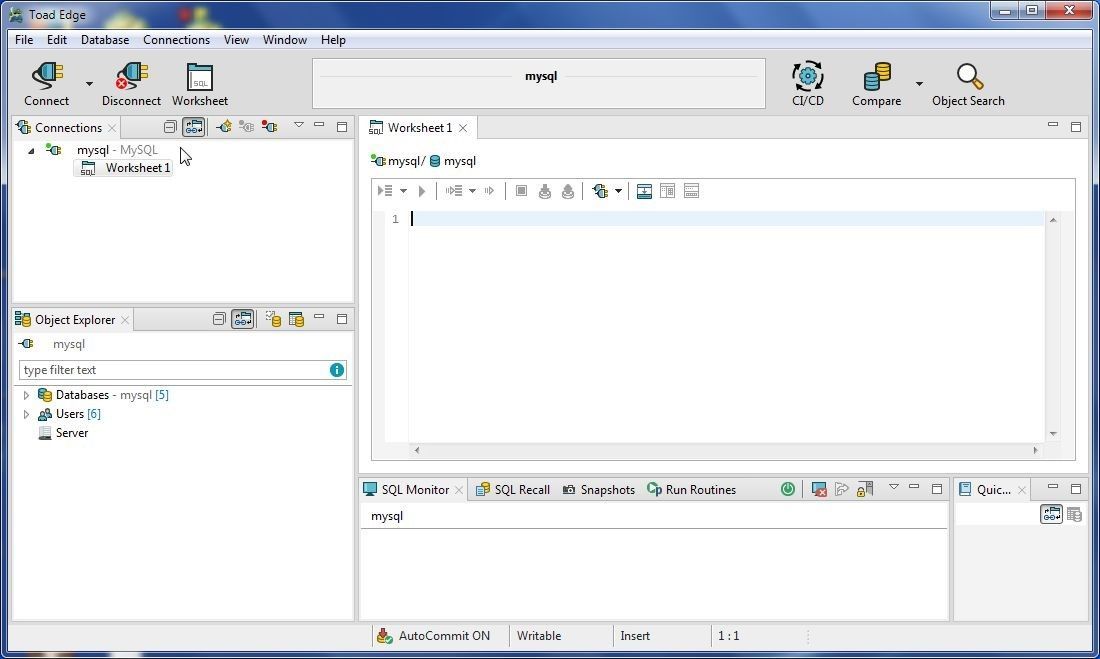Click table-database icon in Object Explorer toolbar
Image resolution: width=1100 pixels, height=659 pixels.
pyautogui.click(x=297, y=319)
